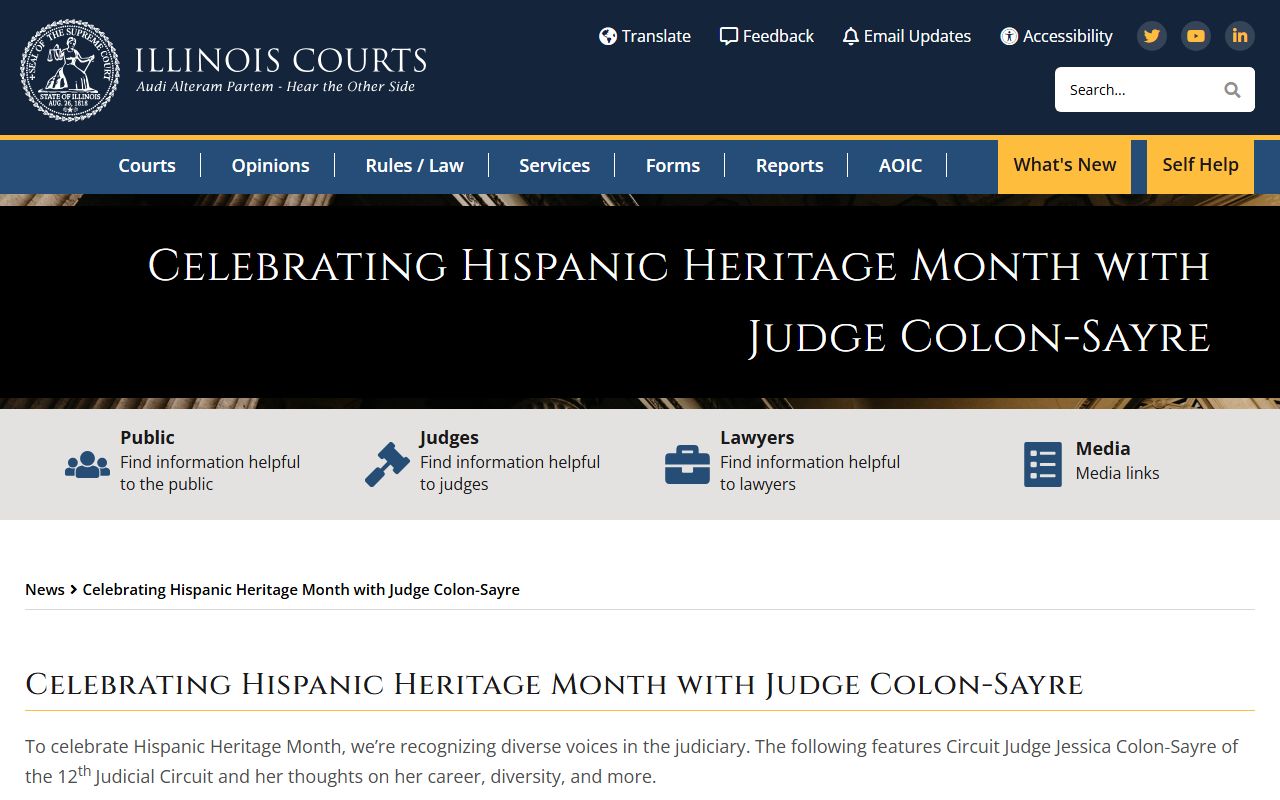This screenshot has height=800, width=1280.
Task: Open the Accessibility link
Action: 1056,36
